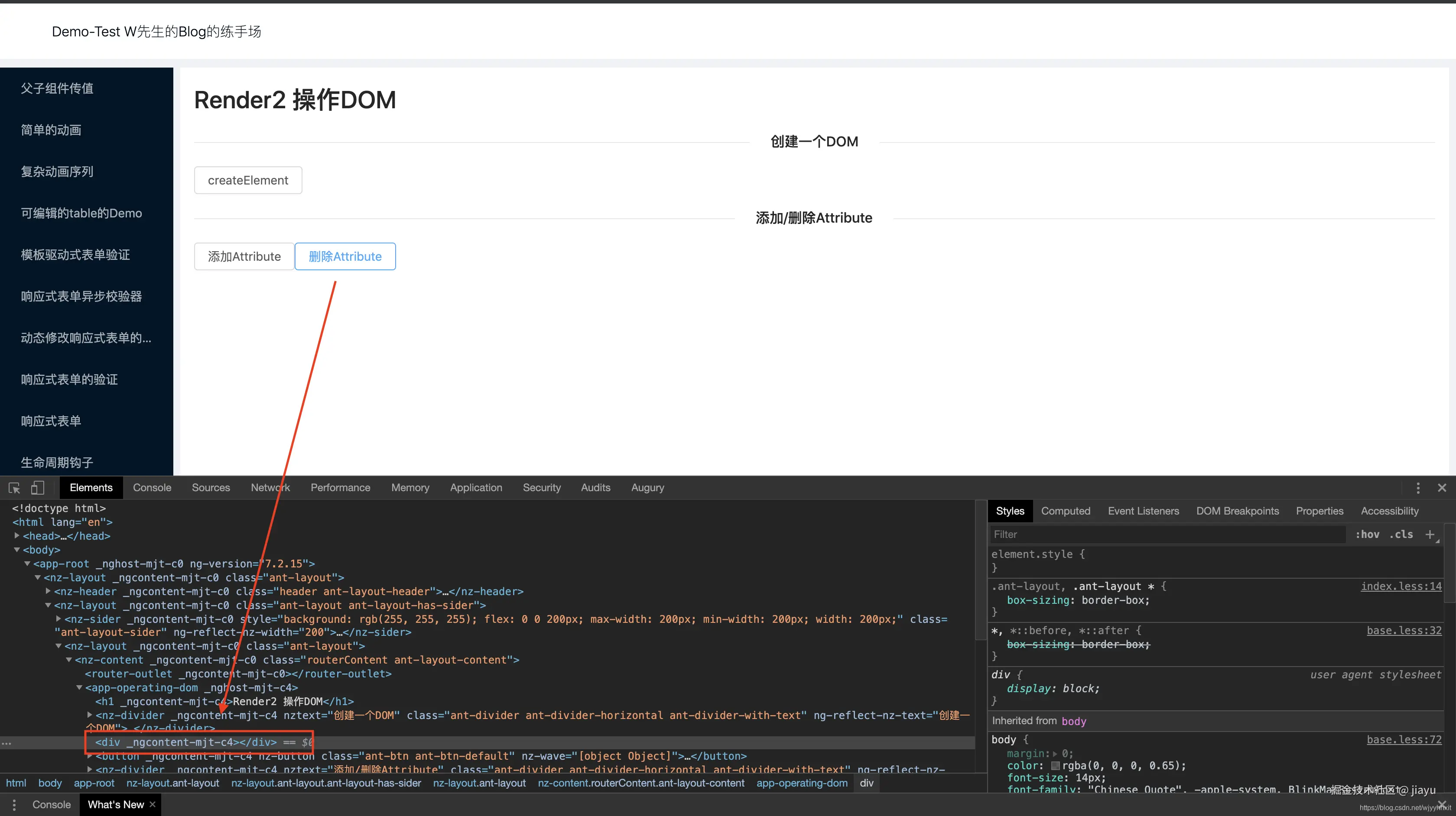Click ellipsis icon beside selected div row
Image resolution: width=1456 pixels, height=816 pixels.
pos(6,742)
